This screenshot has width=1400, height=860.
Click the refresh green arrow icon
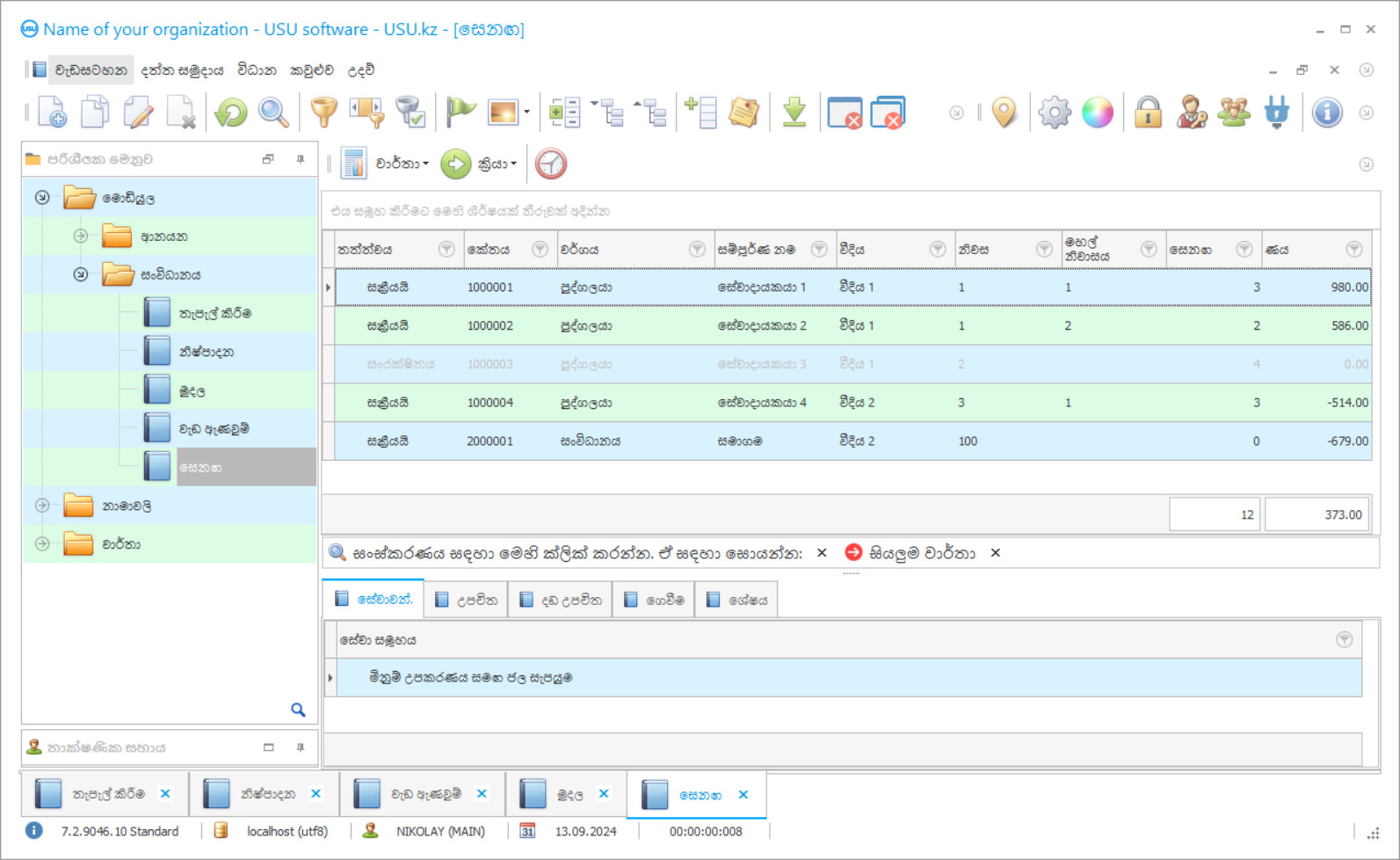pyautogui.click(x=231, y=113)
